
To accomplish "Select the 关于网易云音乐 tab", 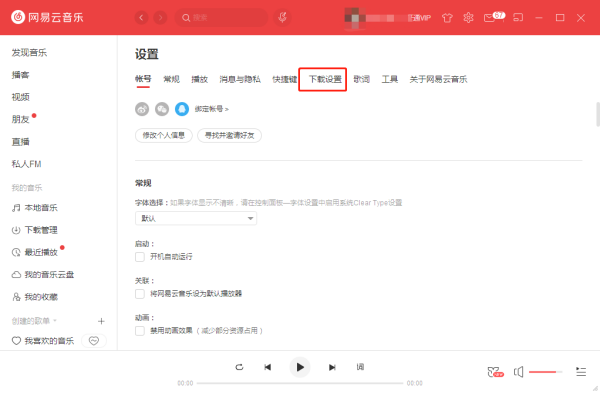I will coord(438,79).
